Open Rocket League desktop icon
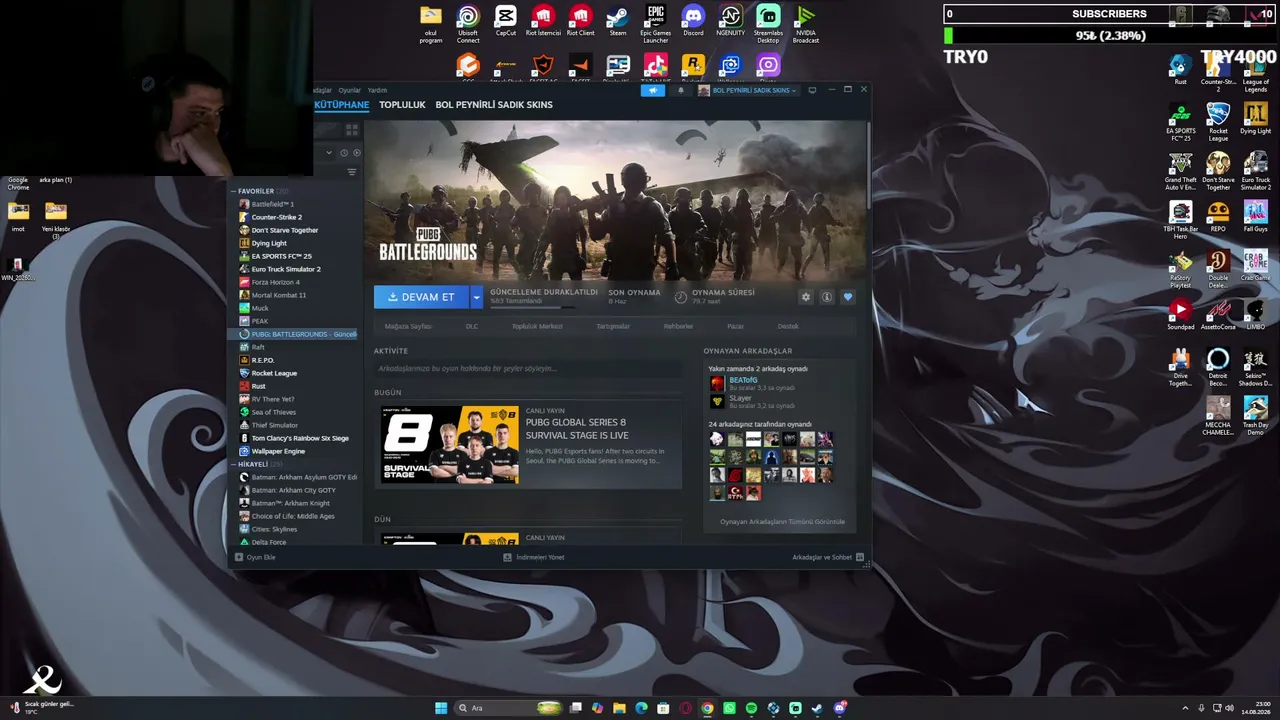This screenshot has height=720, width=1280. click(x=1218, y=119)
